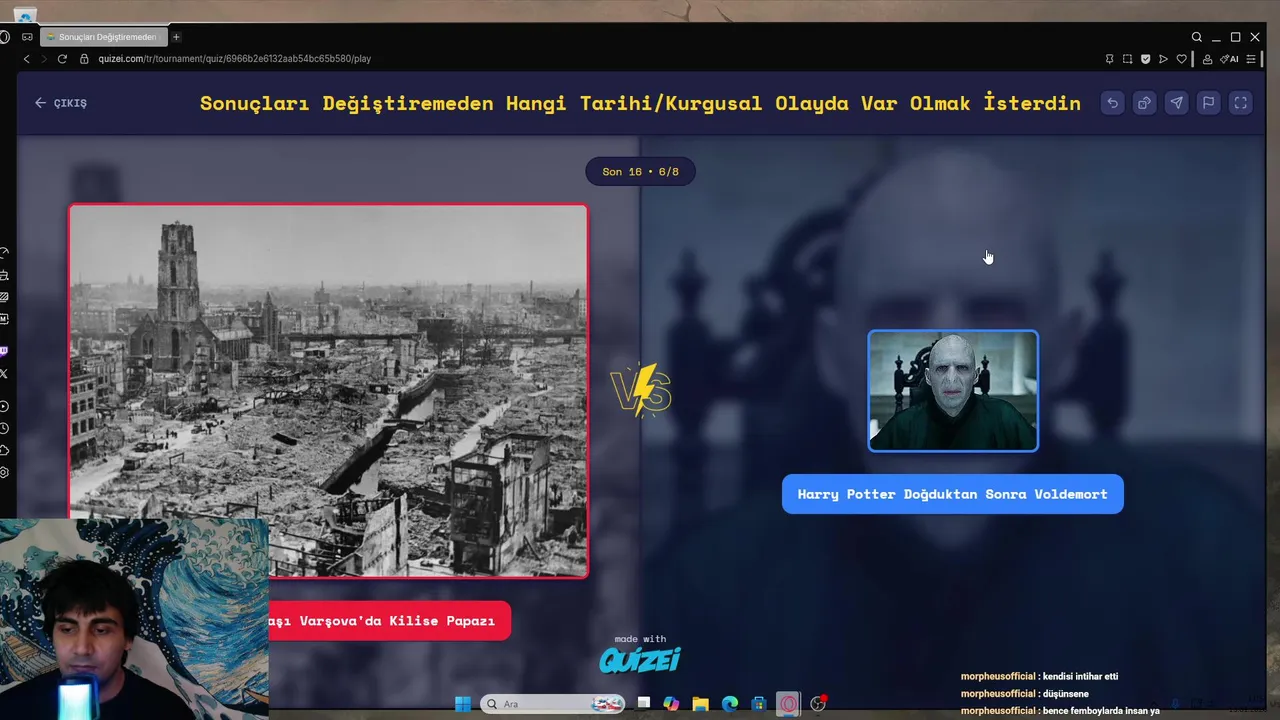Click the taskbar Ara search box
Viewport: 1280px width, 720px height.
pyautogui.click(x=553, y=704)
